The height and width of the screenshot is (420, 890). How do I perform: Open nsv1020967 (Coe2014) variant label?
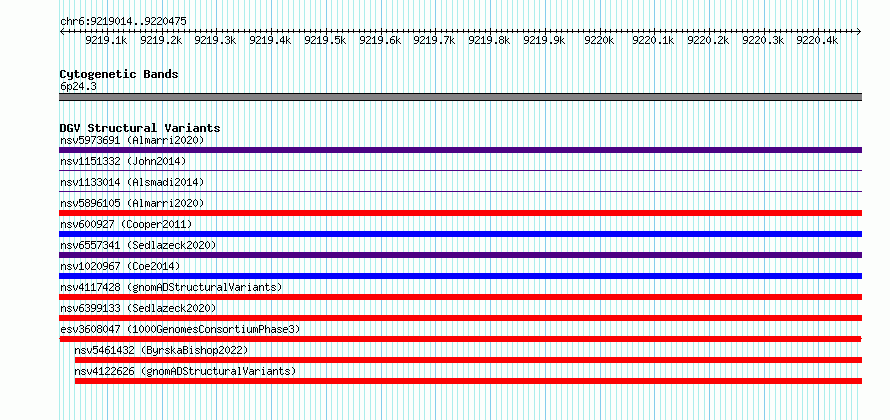(x=120, y=266)
